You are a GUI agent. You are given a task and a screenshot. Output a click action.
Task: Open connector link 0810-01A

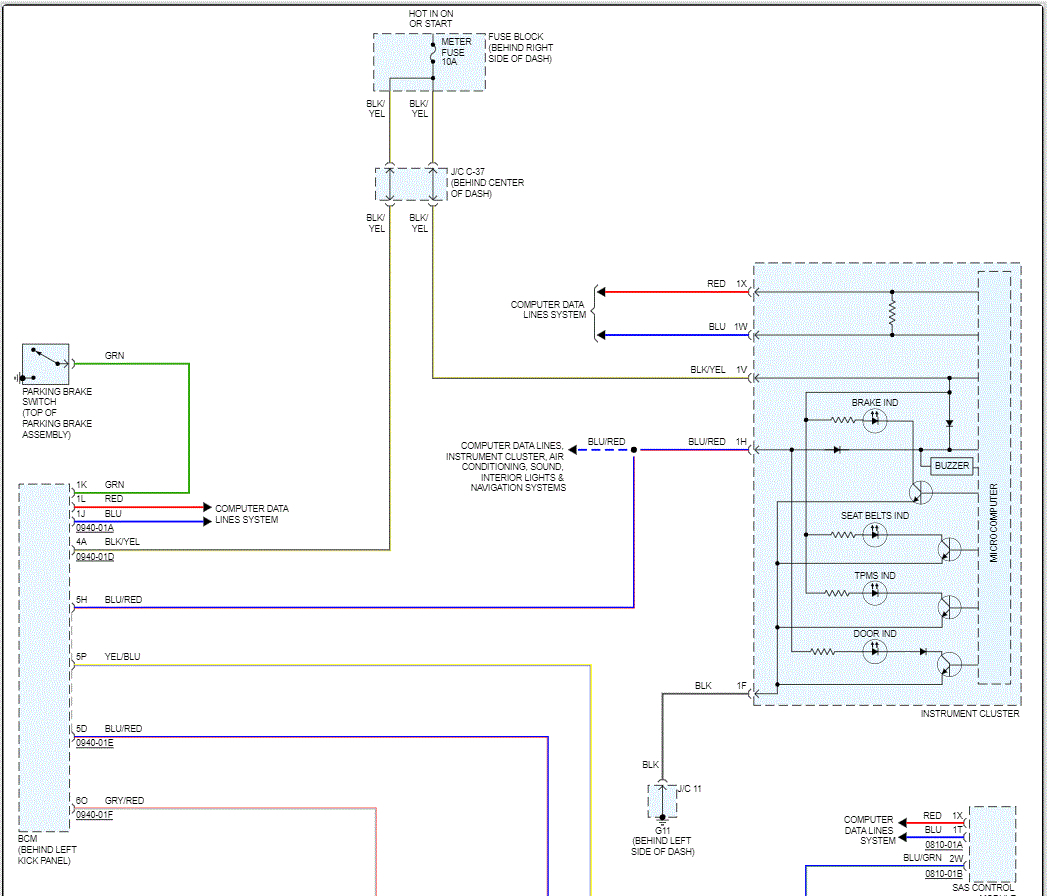[943, 844]
